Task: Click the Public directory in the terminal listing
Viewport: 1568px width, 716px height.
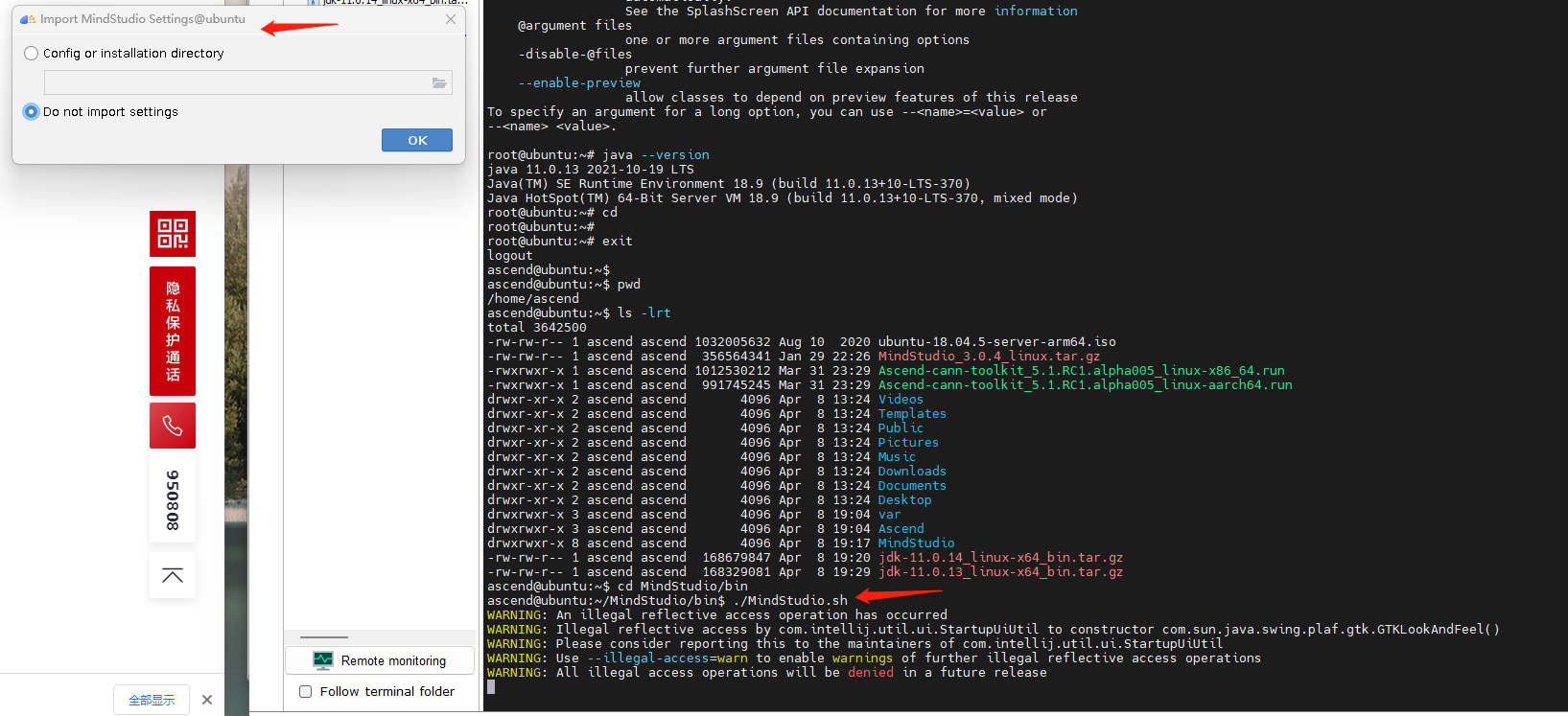Action: (x=901, y=428)
